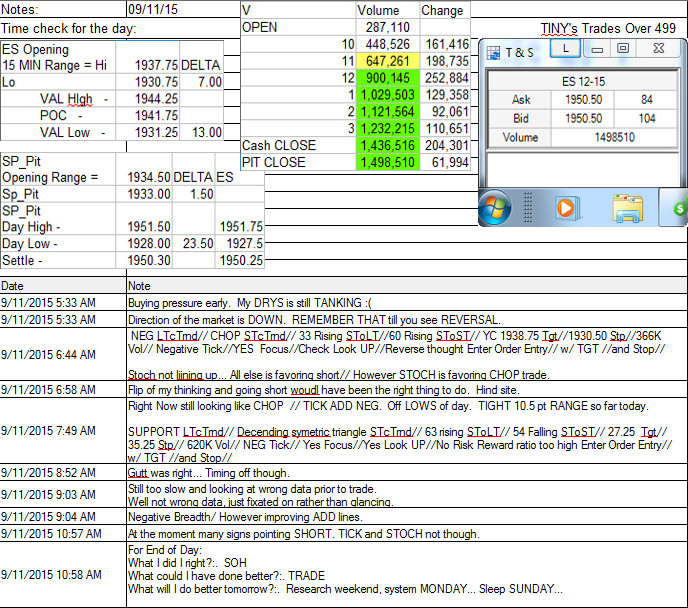Minimize the T & S window
688x608 pixels.
(x=597, y=49)
